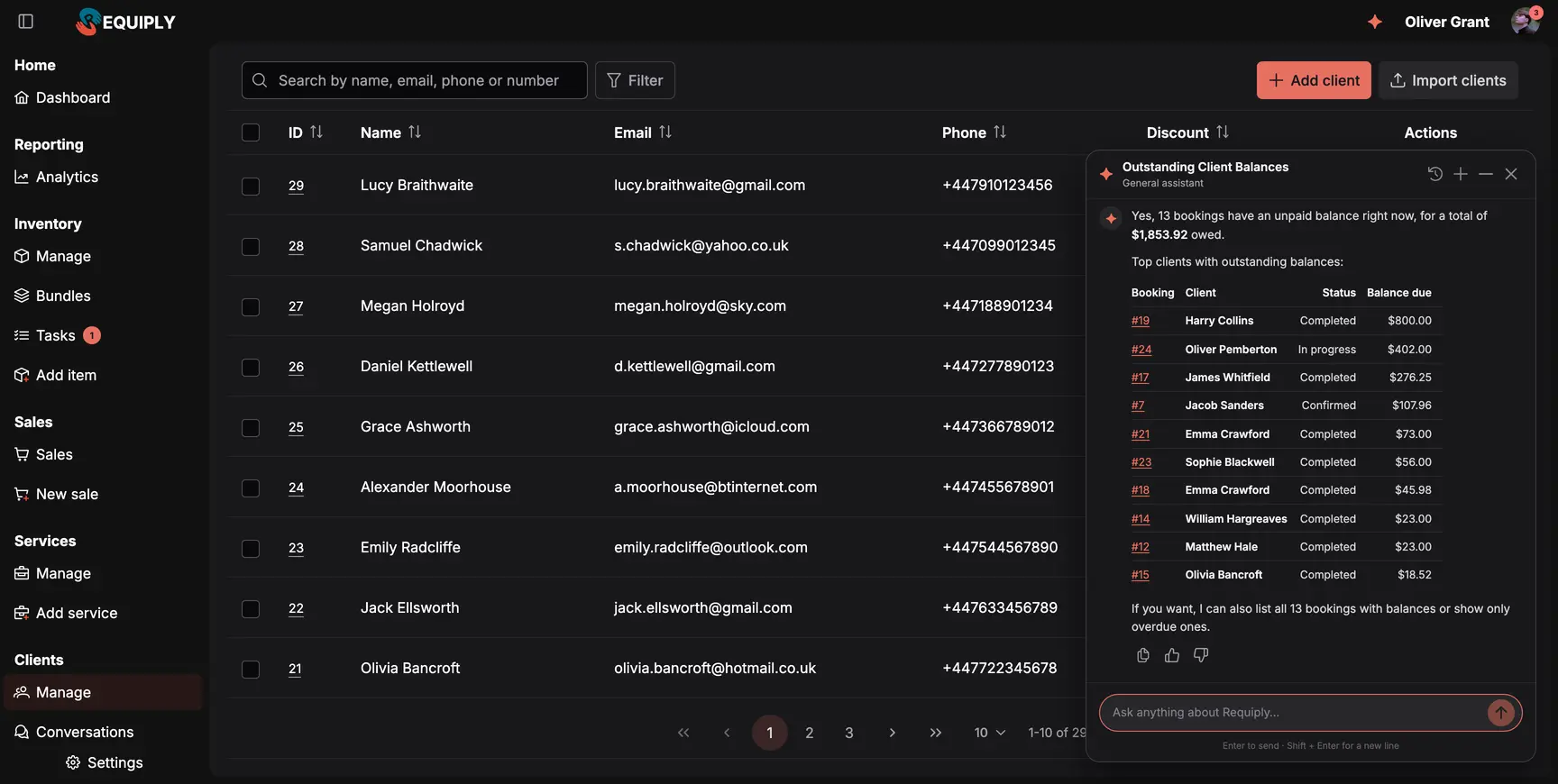Sort the table by Name column

tap(415, 132)
